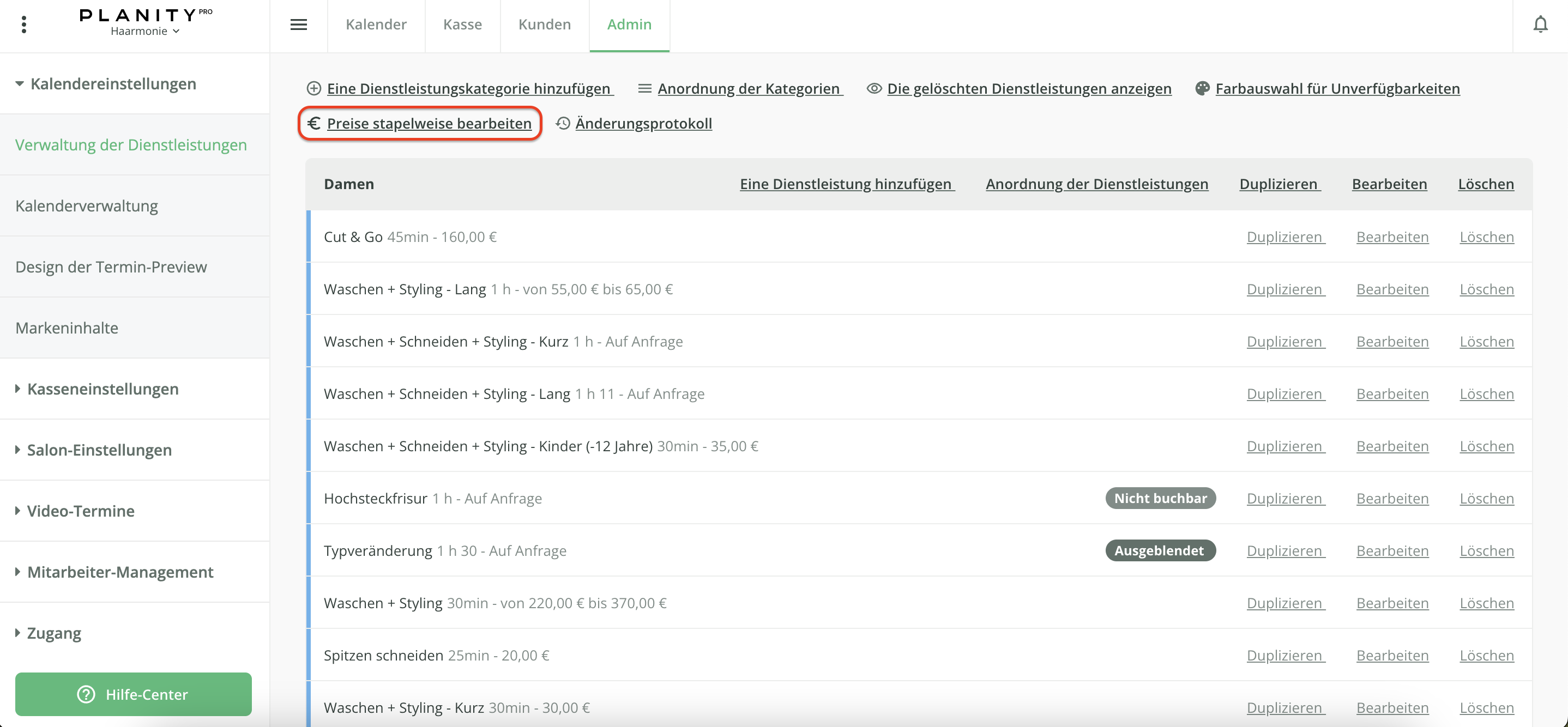
Task: Show deleted services via eye icon
Action: pos(874,88)
